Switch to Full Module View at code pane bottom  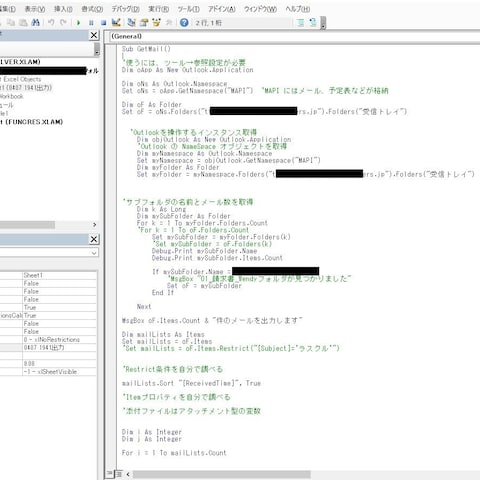pyautogui.click(x=118, y=473)
